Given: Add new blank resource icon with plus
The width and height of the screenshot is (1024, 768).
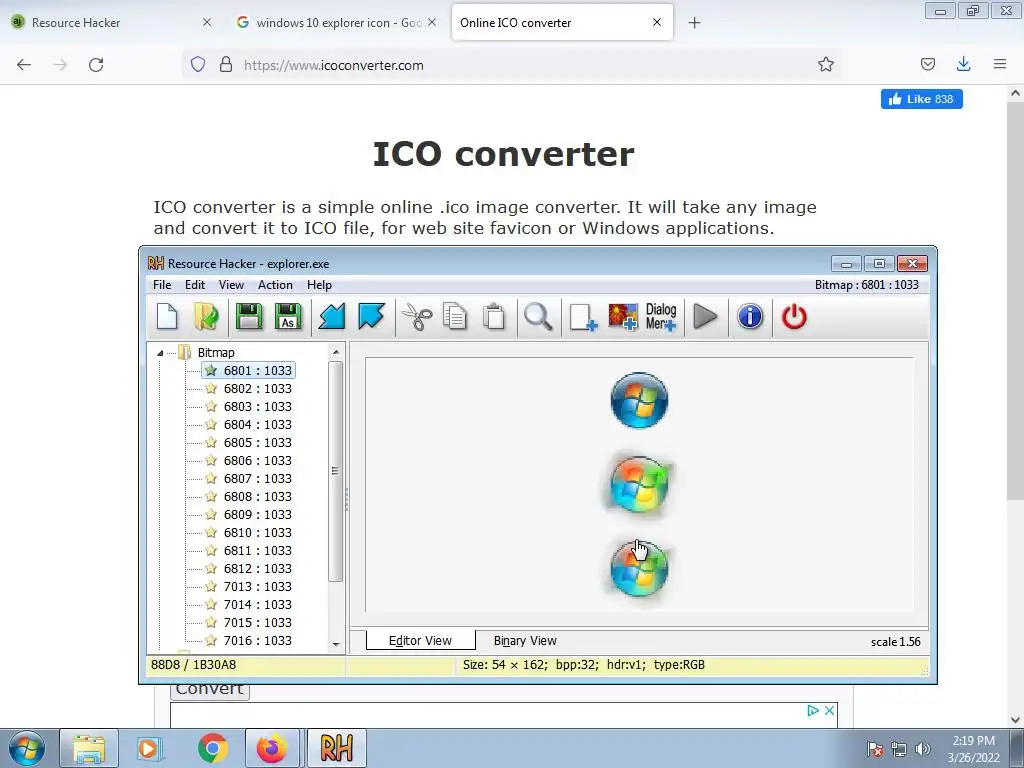Looking at the screenshot, I should pyautogui.click(x=583, y=317).
